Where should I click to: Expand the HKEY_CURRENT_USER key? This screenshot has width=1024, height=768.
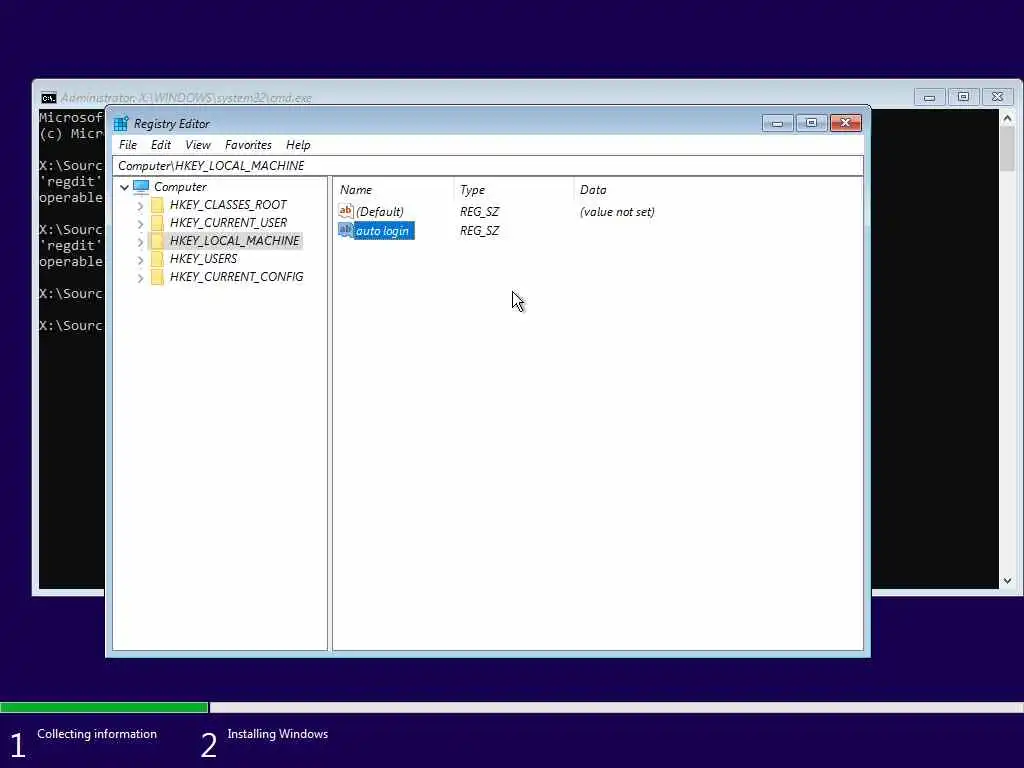click(140, 224)
